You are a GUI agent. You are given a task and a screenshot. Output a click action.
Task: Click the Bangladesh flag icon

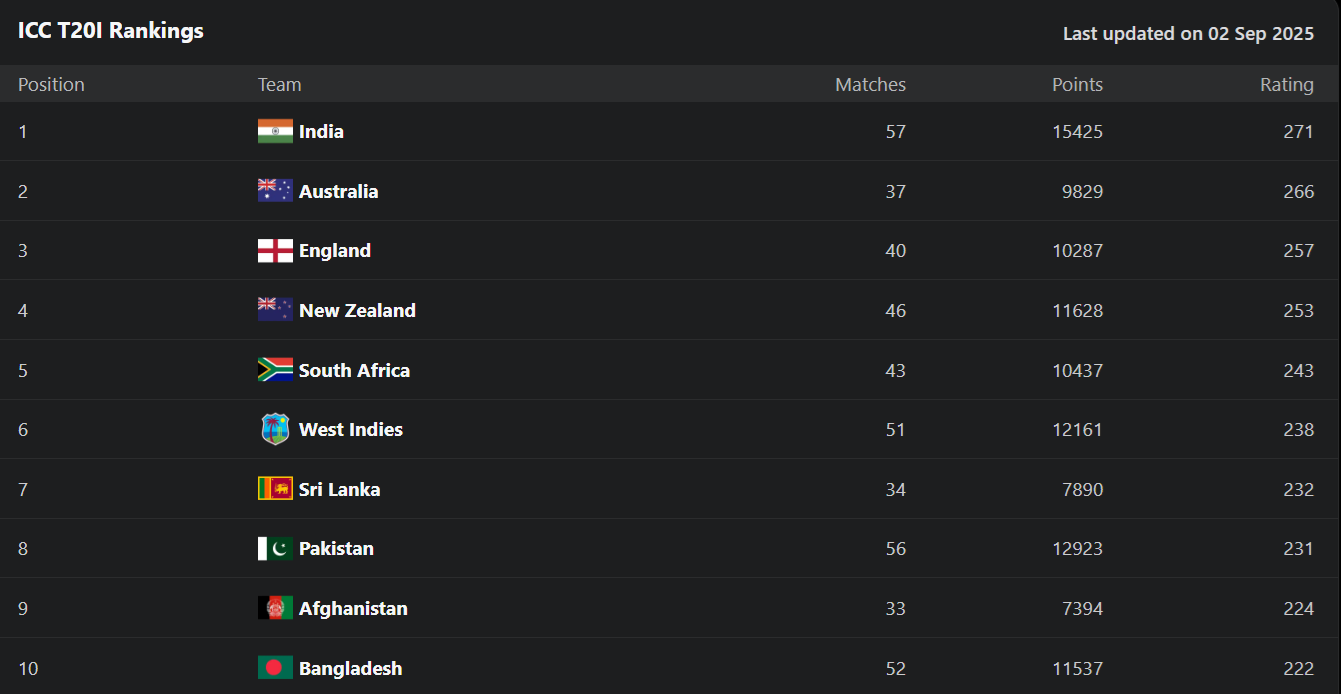click(x=275, y=668)
